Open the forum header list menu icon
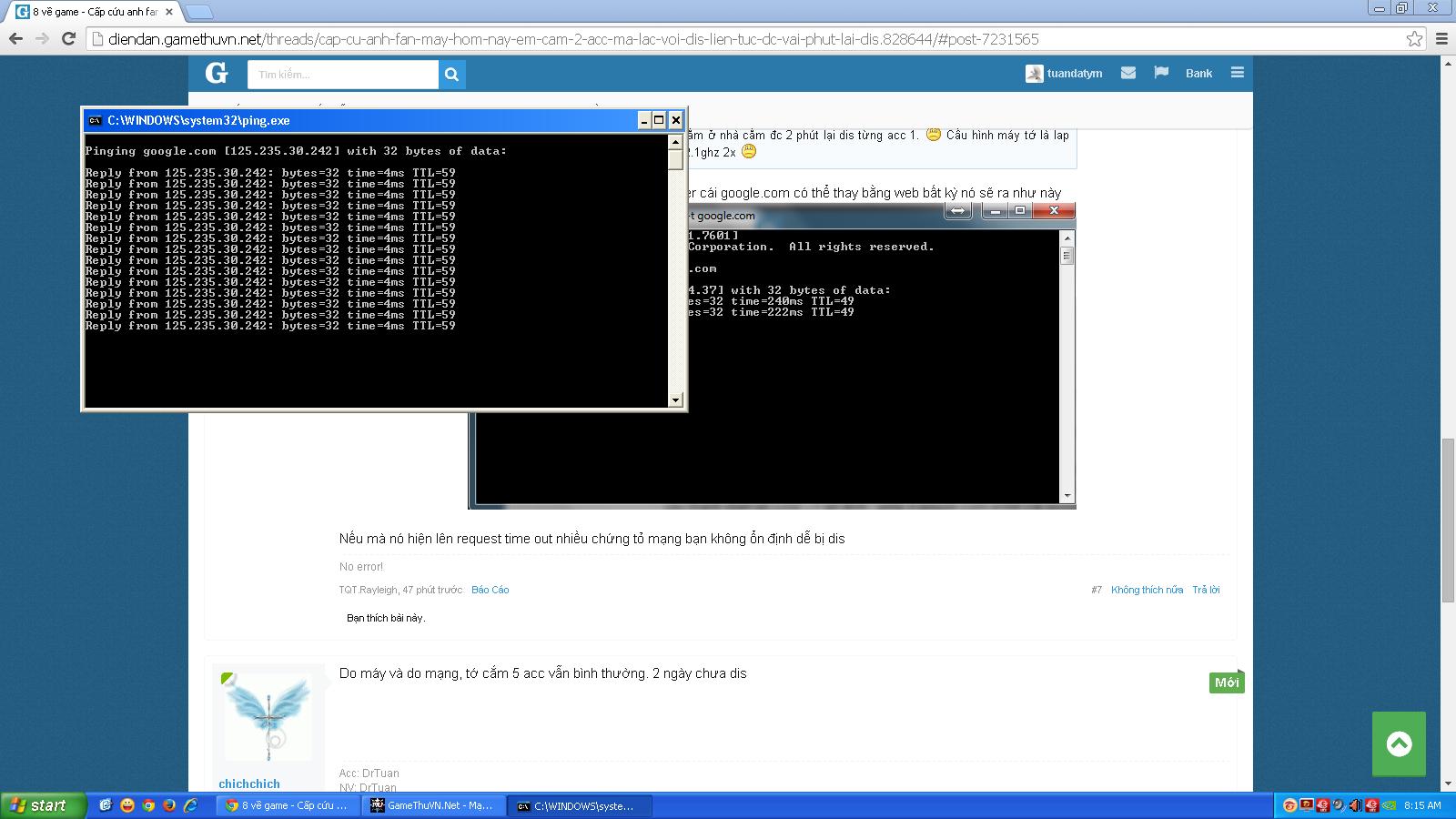This screenshot has width=1456, height=819. click(x=1237, y=73)
